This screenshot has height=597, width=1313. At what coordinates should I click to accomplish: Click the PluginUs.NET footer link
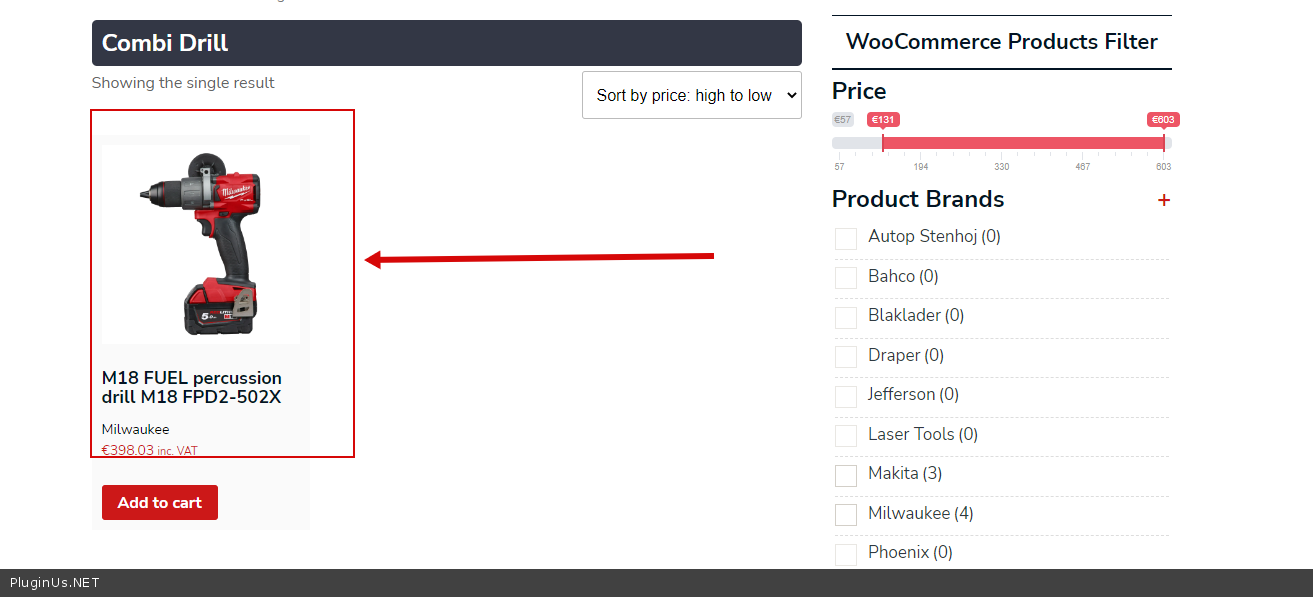[55, 583]
